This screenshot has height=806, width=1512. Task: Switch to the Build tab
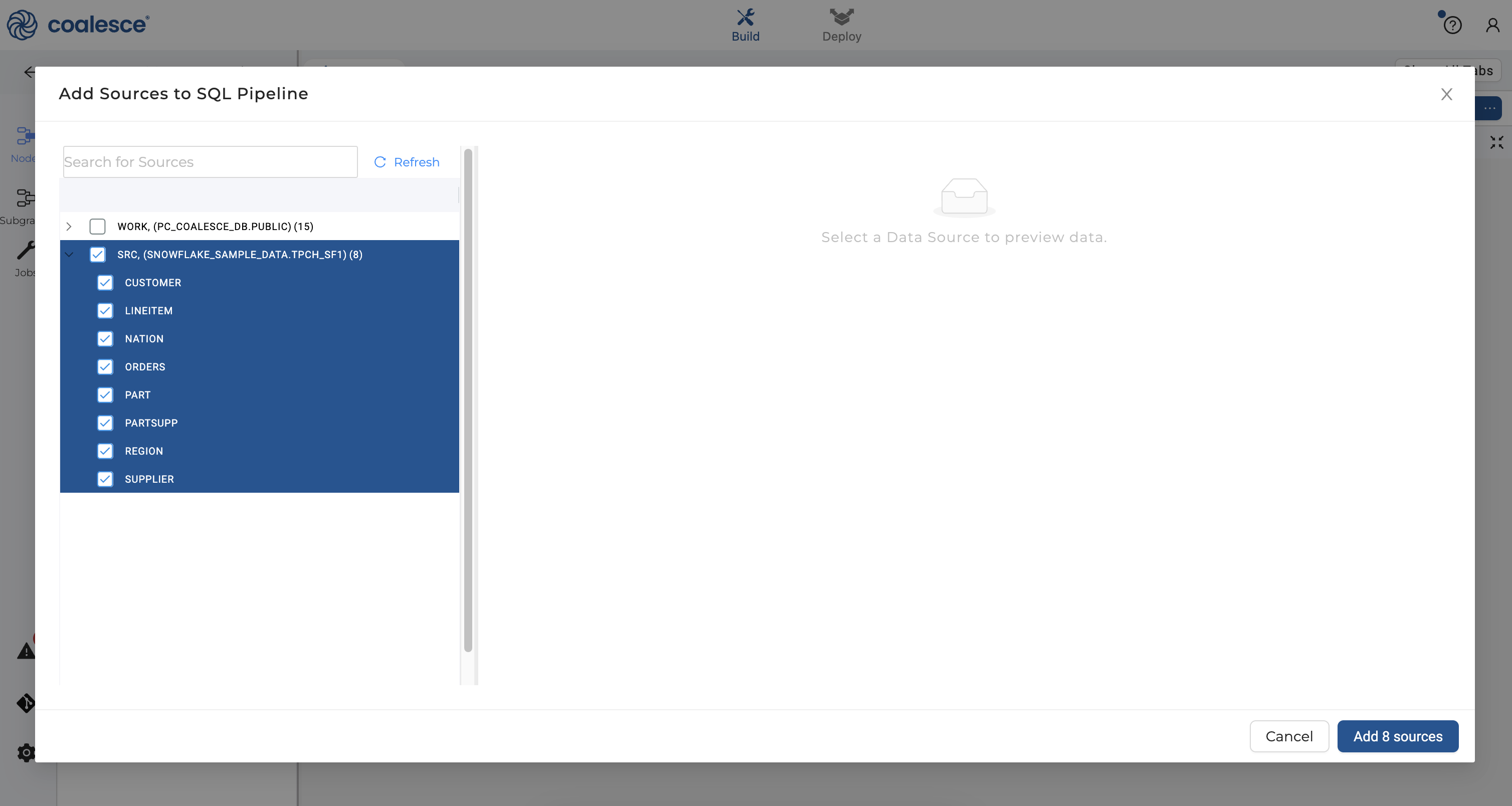745,25
